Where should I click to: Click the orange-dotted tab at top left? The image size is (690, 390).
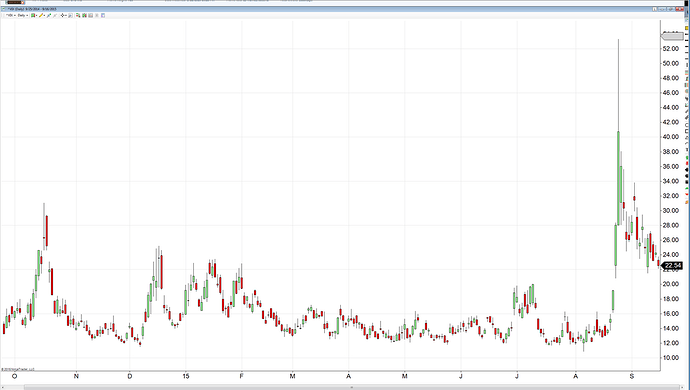[15, 2]
